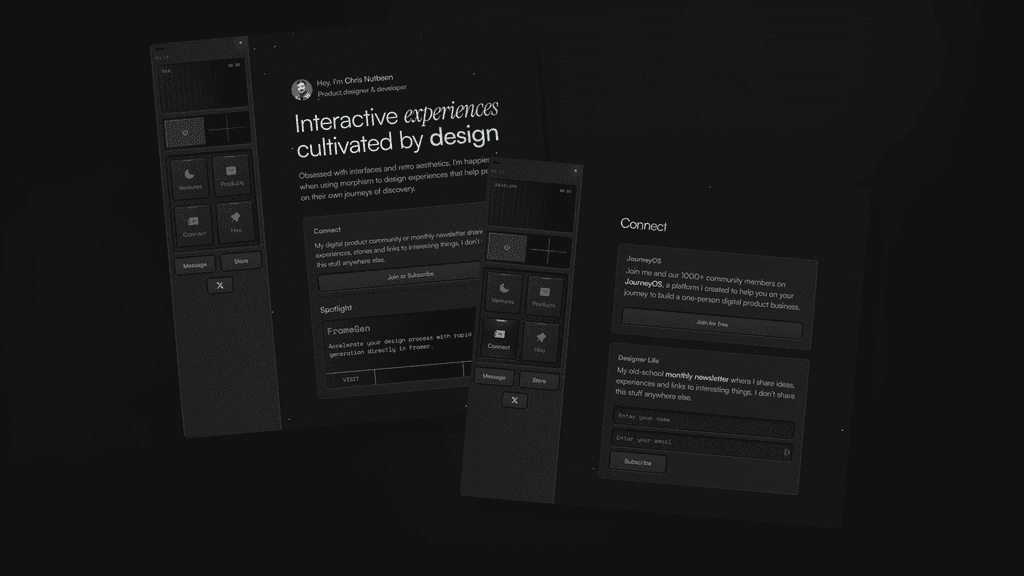Screen dimensions: 1024x576
Task: Click the Join or Subscribe button
Action: click(x=411, y=276)
